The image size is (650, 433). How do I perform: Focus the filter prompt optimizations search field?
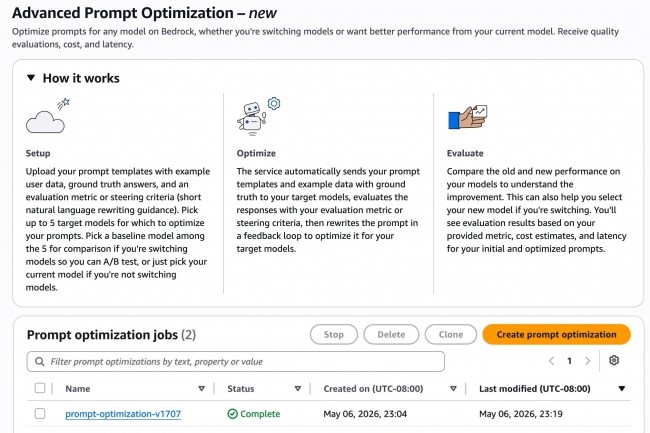point(236,362)
